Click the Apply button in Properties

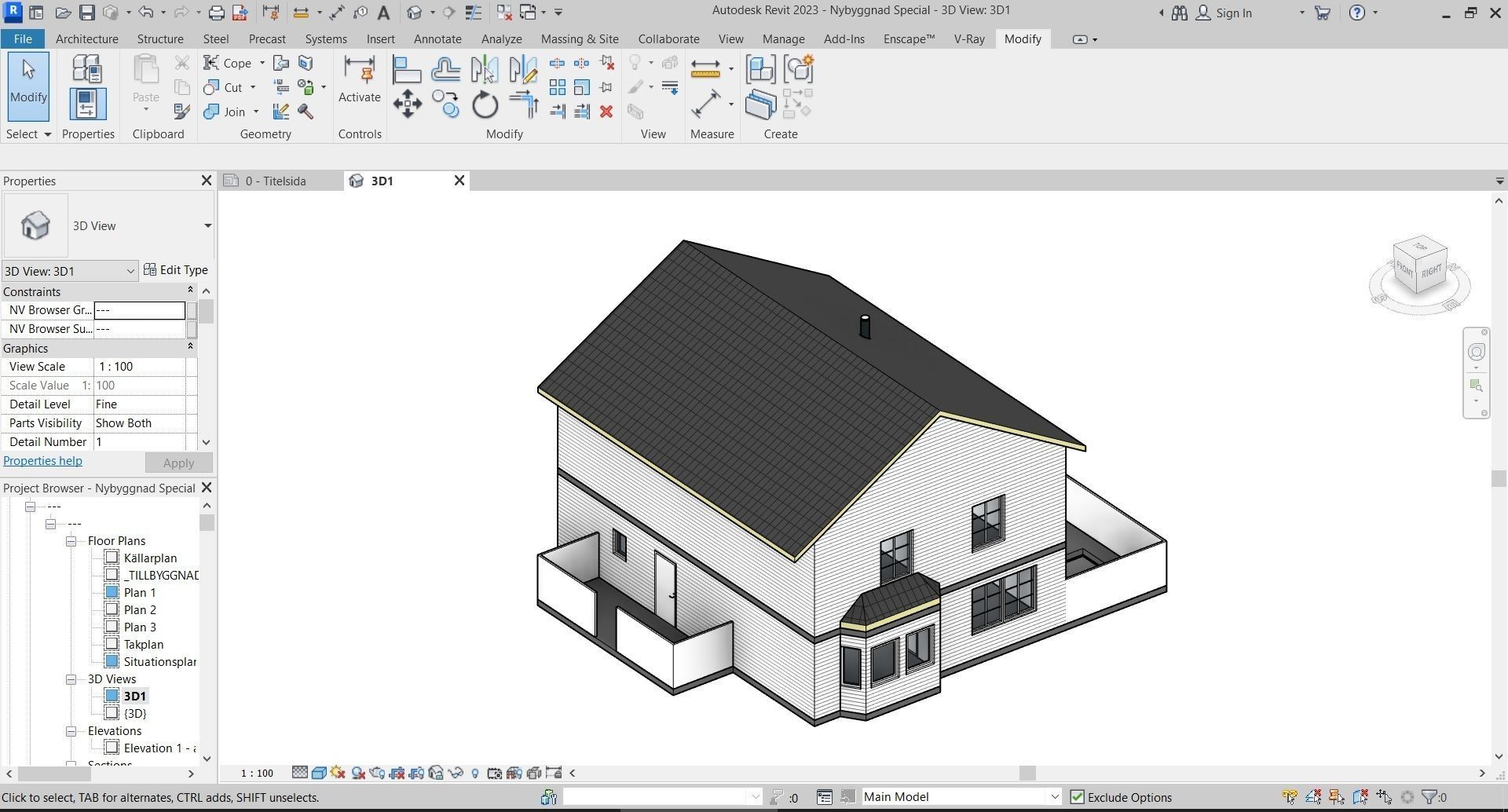pos(178,463)
